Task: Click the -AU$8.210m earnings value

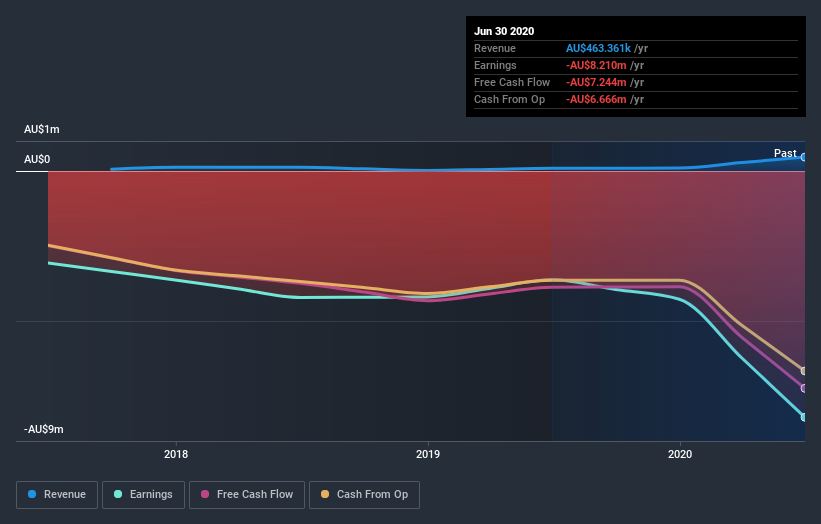Action: [596, 65]
